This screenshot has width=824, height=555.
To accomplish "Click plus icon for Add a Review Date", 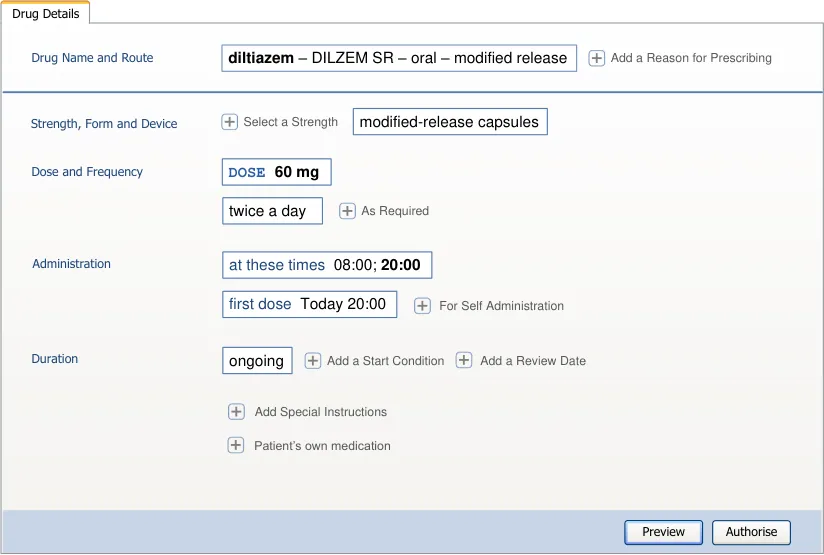I will [464, 360].
